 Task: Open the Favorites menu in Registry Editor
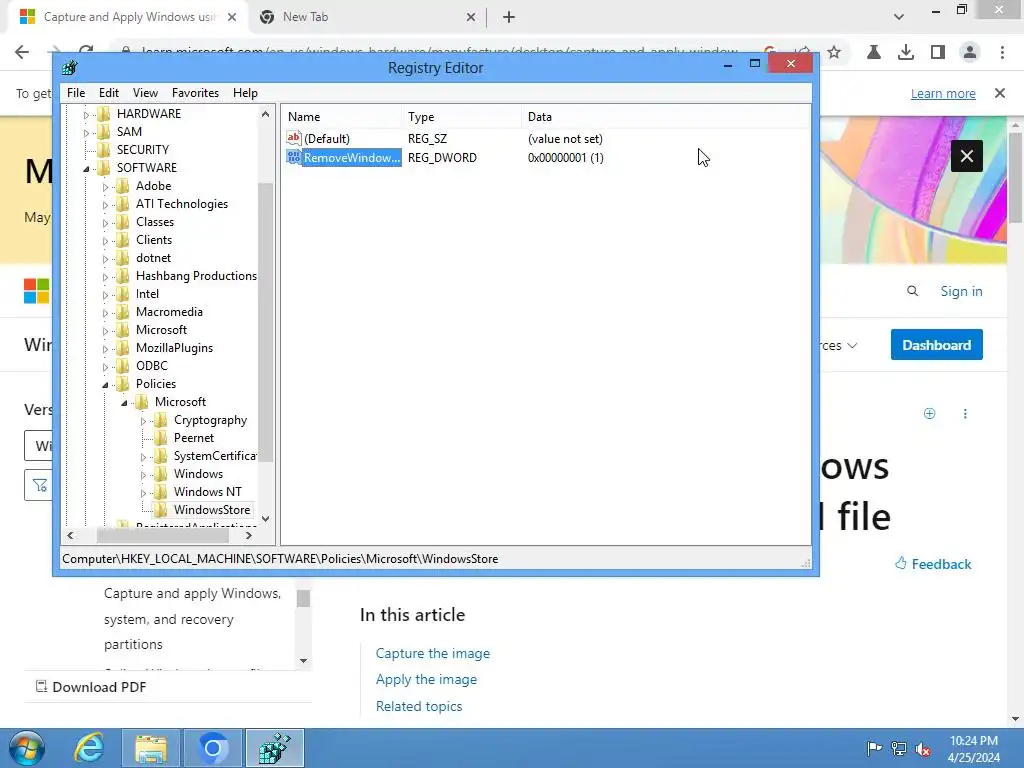click(195, 93)
